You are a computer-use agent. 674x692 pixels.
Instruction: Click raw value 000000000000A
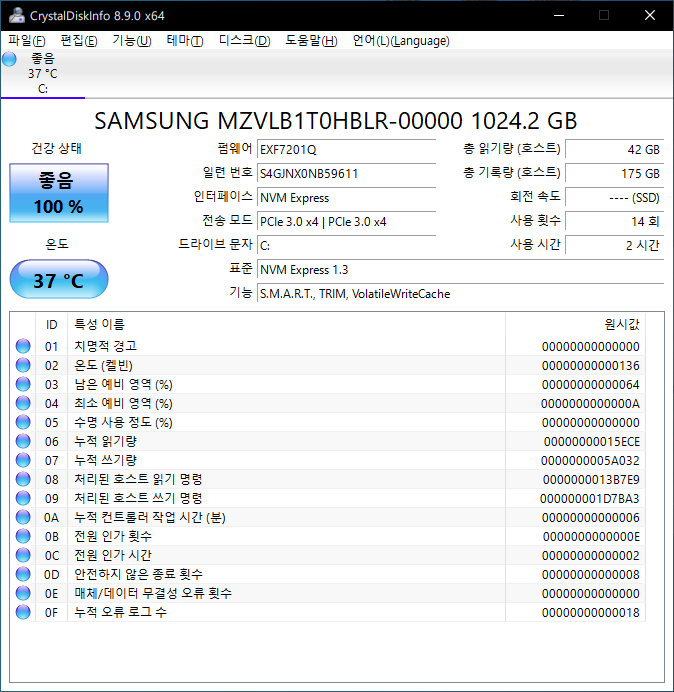pyautogui.click(x=590, y=403)
